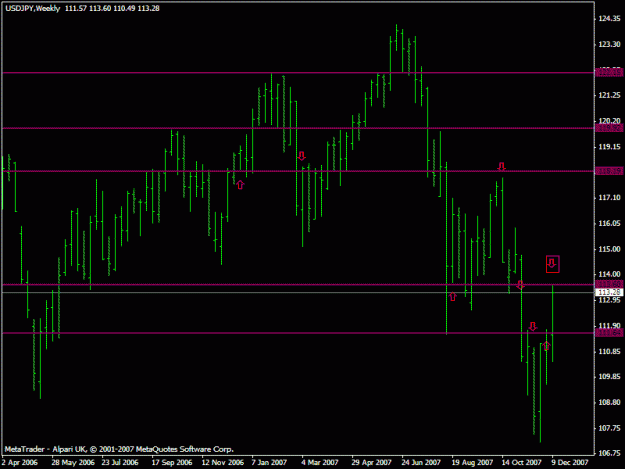This screenshot has height=469, width=625.
Task: Click the 123.30 price scale label
Action: (x=609, y=44)
